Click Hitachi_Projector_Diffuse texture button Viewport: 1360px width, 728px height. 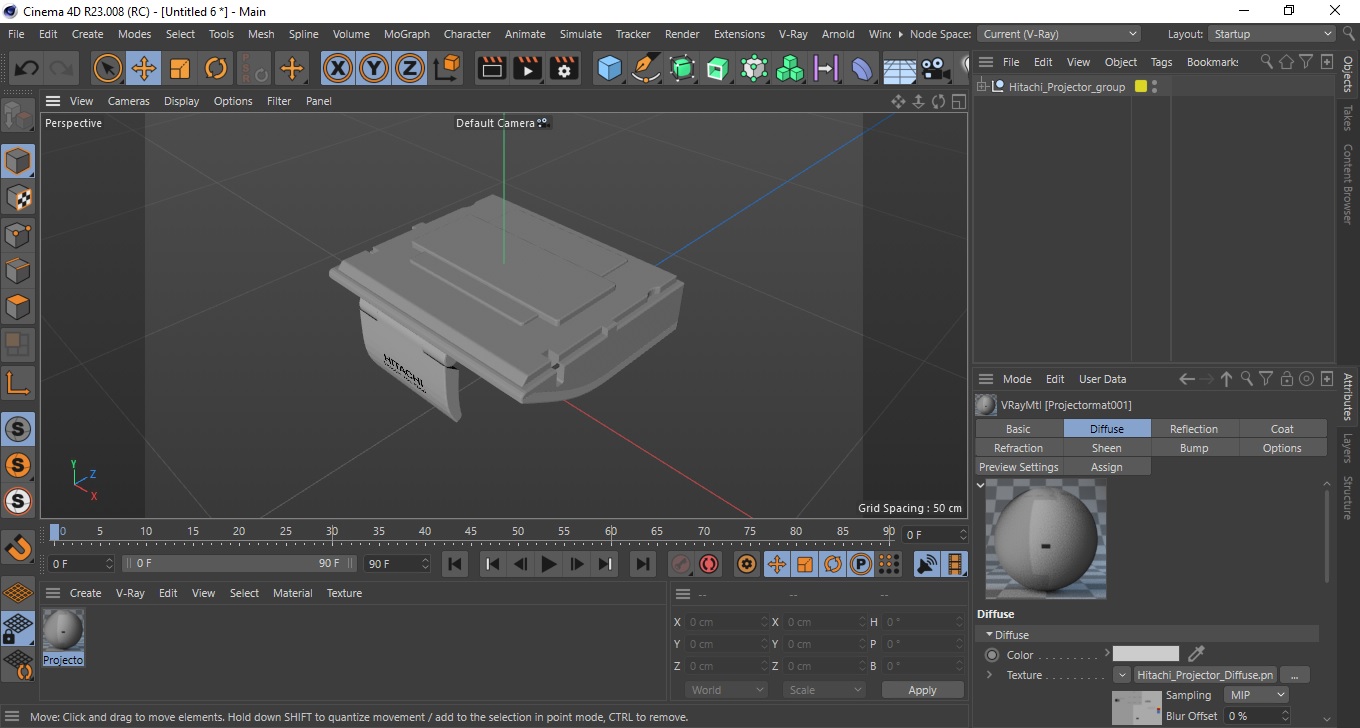[x=1205, y=675]
